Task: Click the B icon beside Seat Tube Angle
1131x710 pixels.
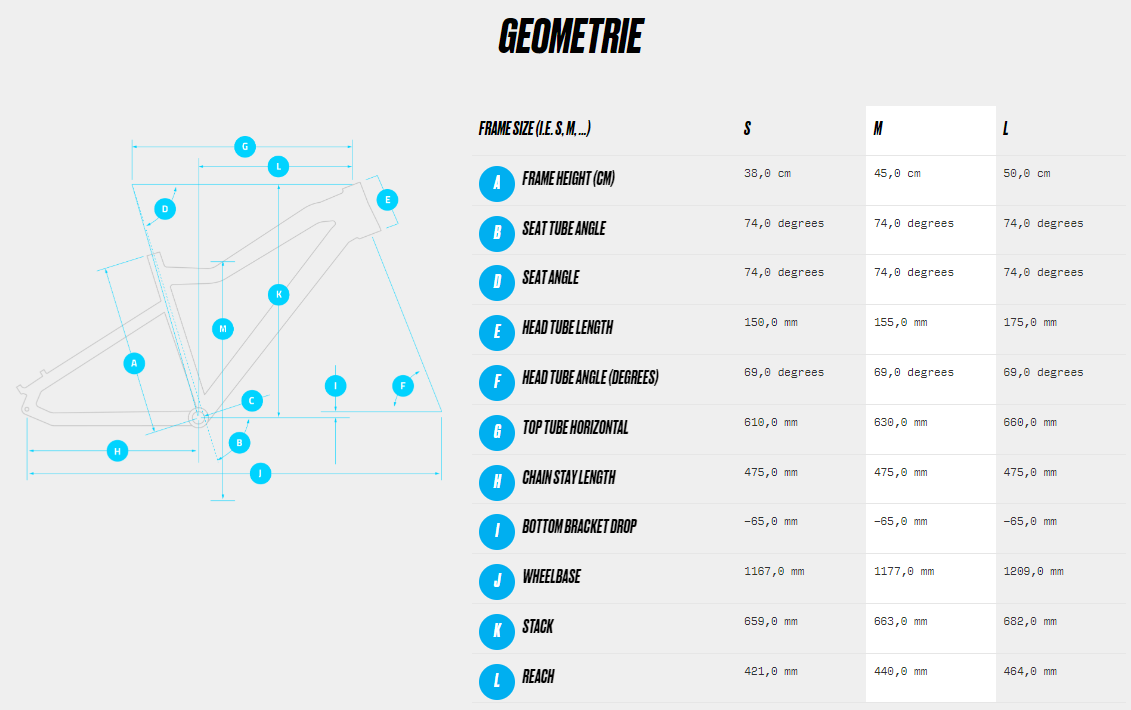Action: 496,233
